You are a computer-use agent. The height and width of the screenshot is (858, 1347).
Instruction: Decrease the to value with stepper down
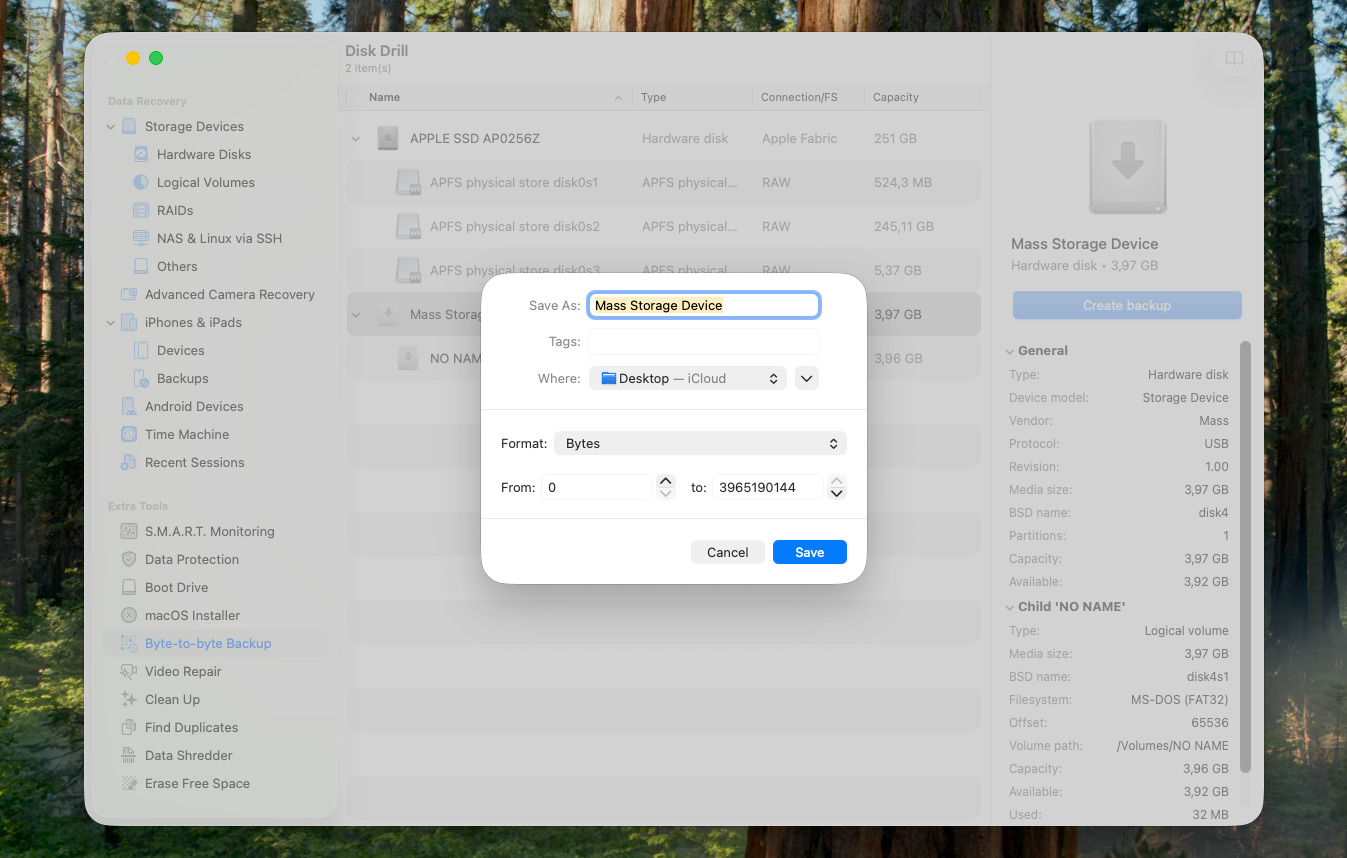coord(838,494)
